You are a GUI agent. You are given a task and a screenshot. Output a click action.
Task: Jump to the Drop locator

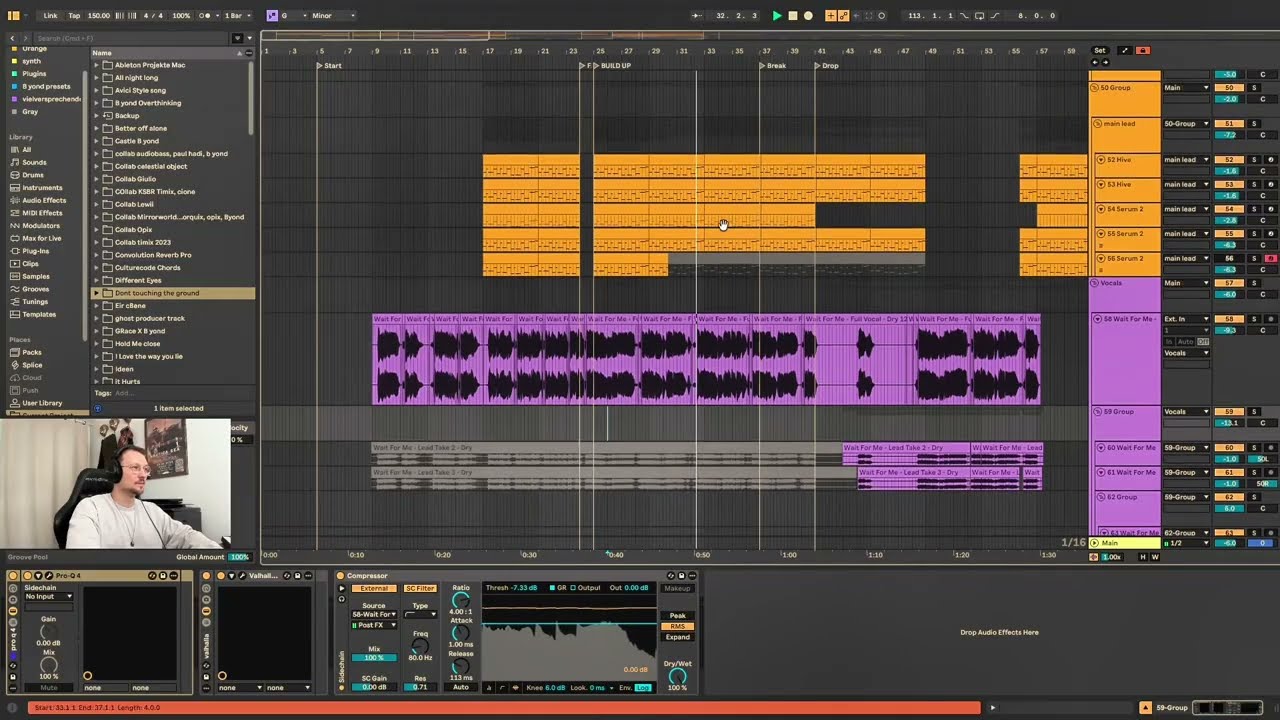click(x=826, y=66)
